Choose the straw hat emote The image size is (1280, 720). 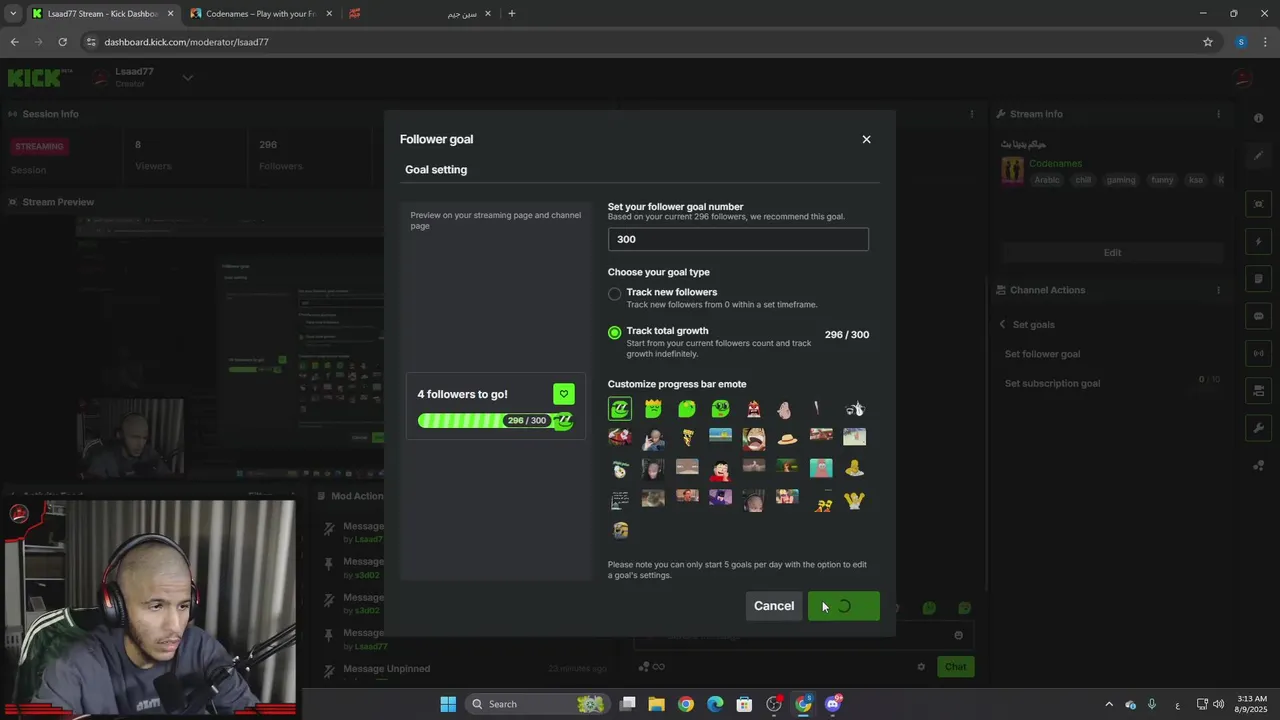pyautogui.click(x=787, y=439)
